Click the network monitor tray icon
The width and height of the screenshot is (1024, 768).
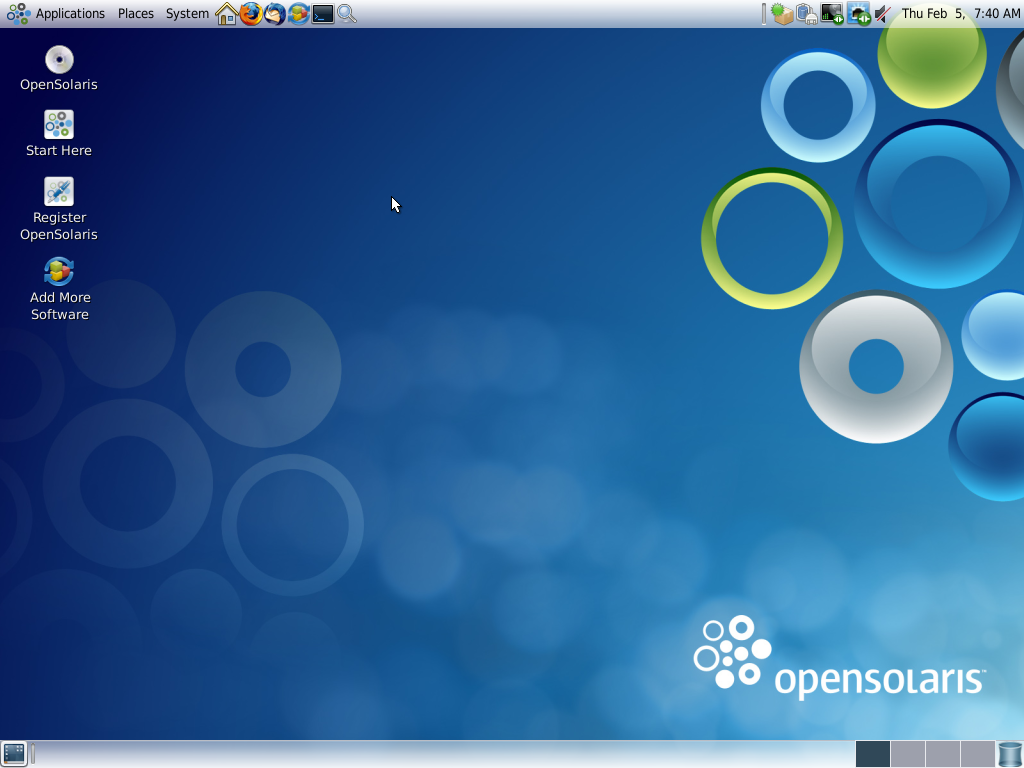832,14
